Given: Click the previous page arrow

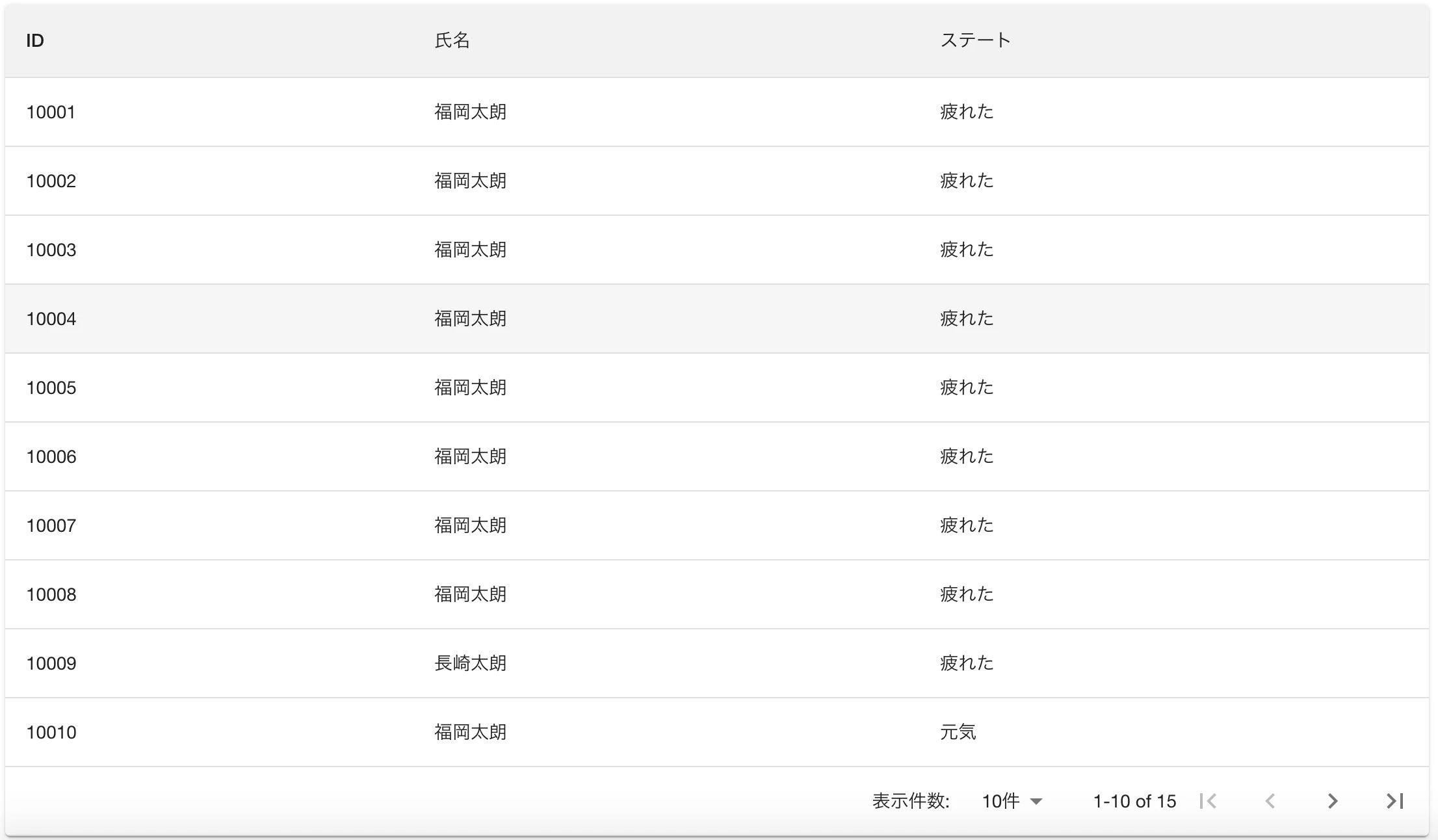Looking at the screenshot, I should point(1270,801).
